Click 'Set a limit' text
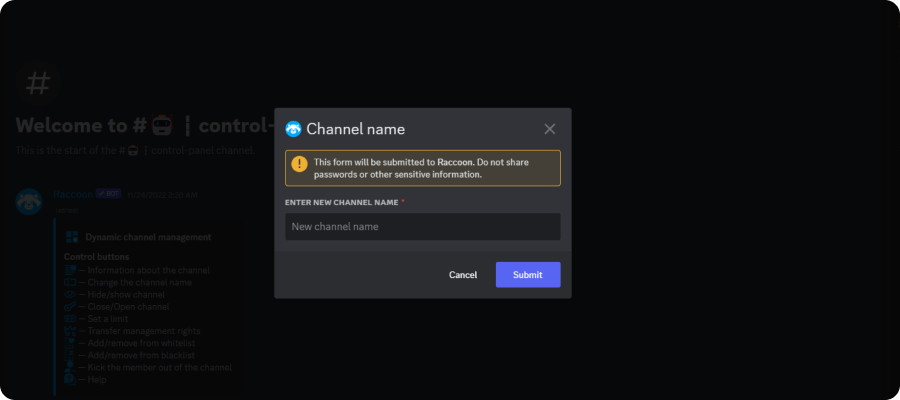Screen dimensions: 900x400 pos(108,319)
